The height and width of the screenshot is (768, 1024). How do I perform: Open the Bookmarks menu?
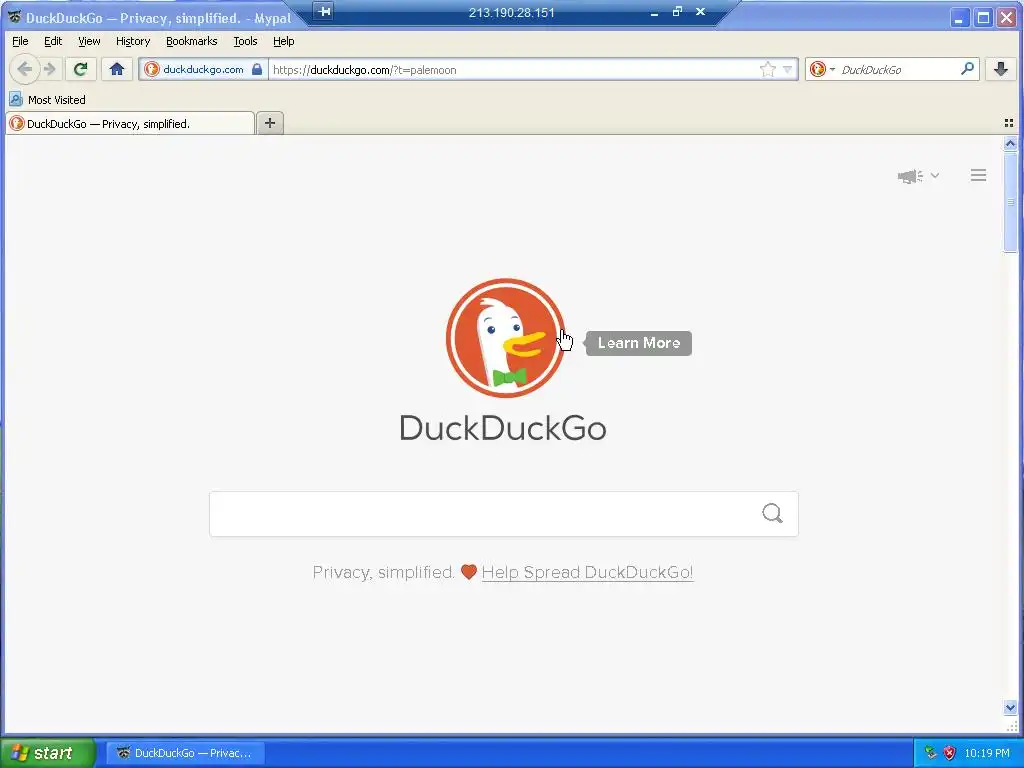pyautogui.click(x=191, y=41)
